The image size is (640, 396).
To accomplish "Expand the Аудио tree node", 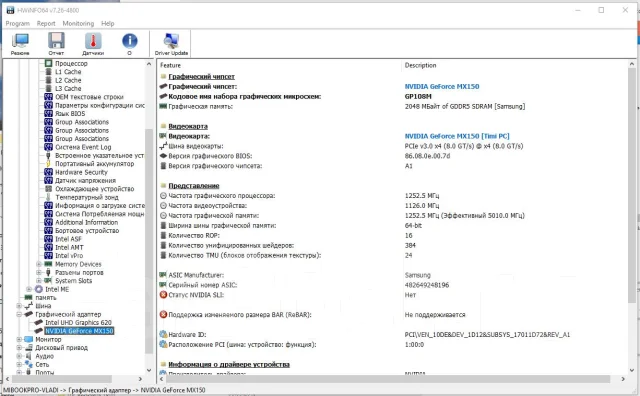I will click(19, 356).
